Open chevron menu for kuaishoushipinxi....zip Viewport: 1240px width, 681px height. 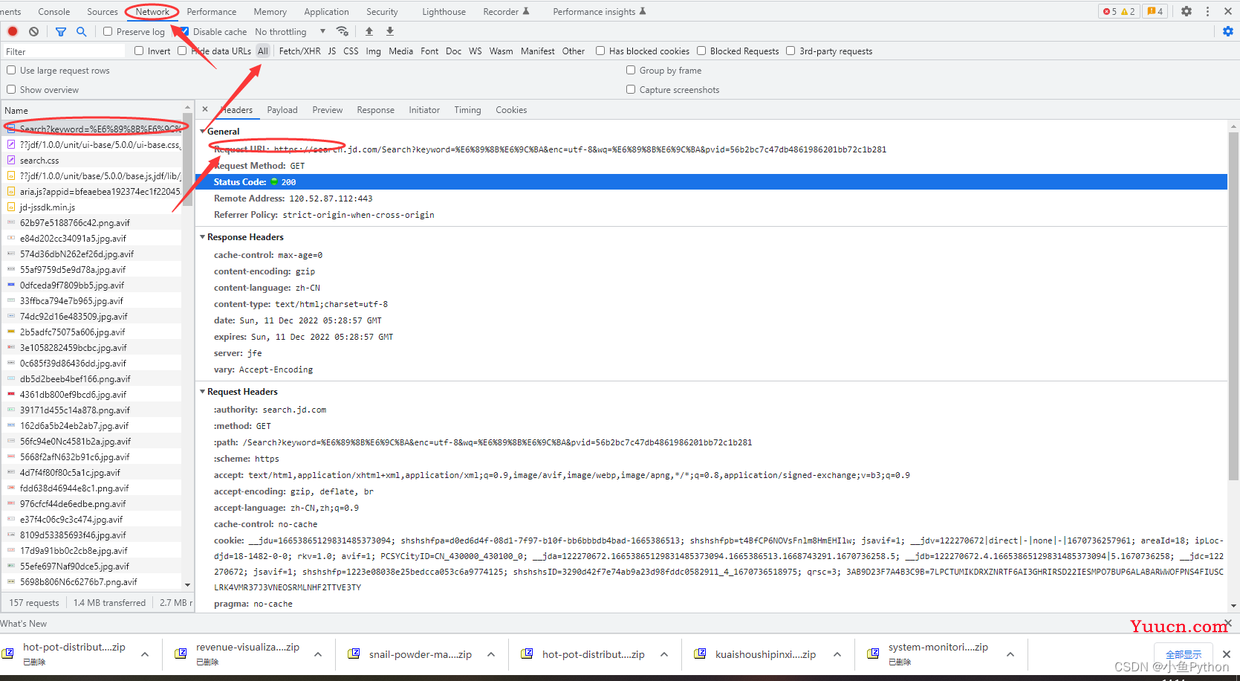pos(837,654)
